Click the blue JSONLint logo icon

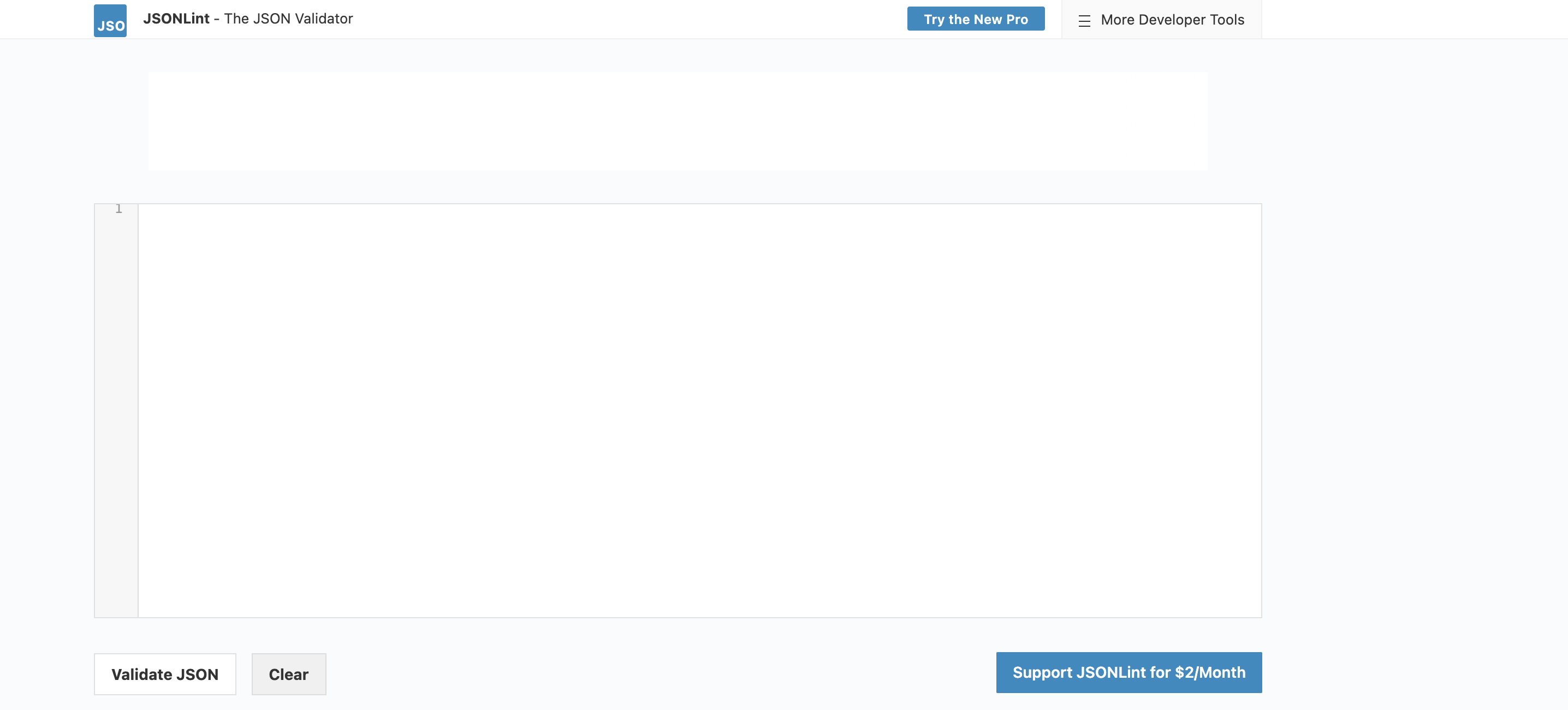[110, 20]
